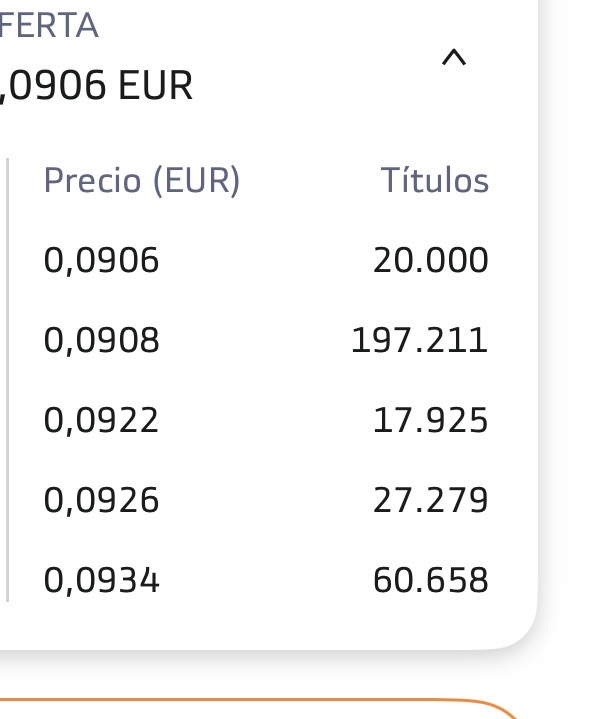The image size is (610, 719).
Task: Click the 0,0906 EUR best offer price
Action: (x=96, y=85)
